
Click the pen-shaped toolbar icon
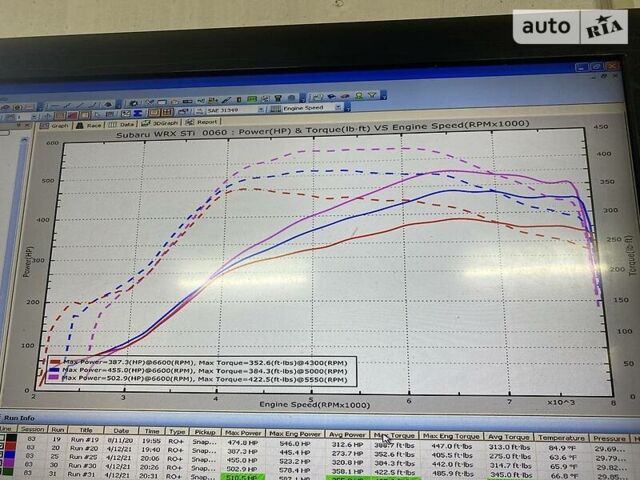pyautogui.click(x=227, y=100)
